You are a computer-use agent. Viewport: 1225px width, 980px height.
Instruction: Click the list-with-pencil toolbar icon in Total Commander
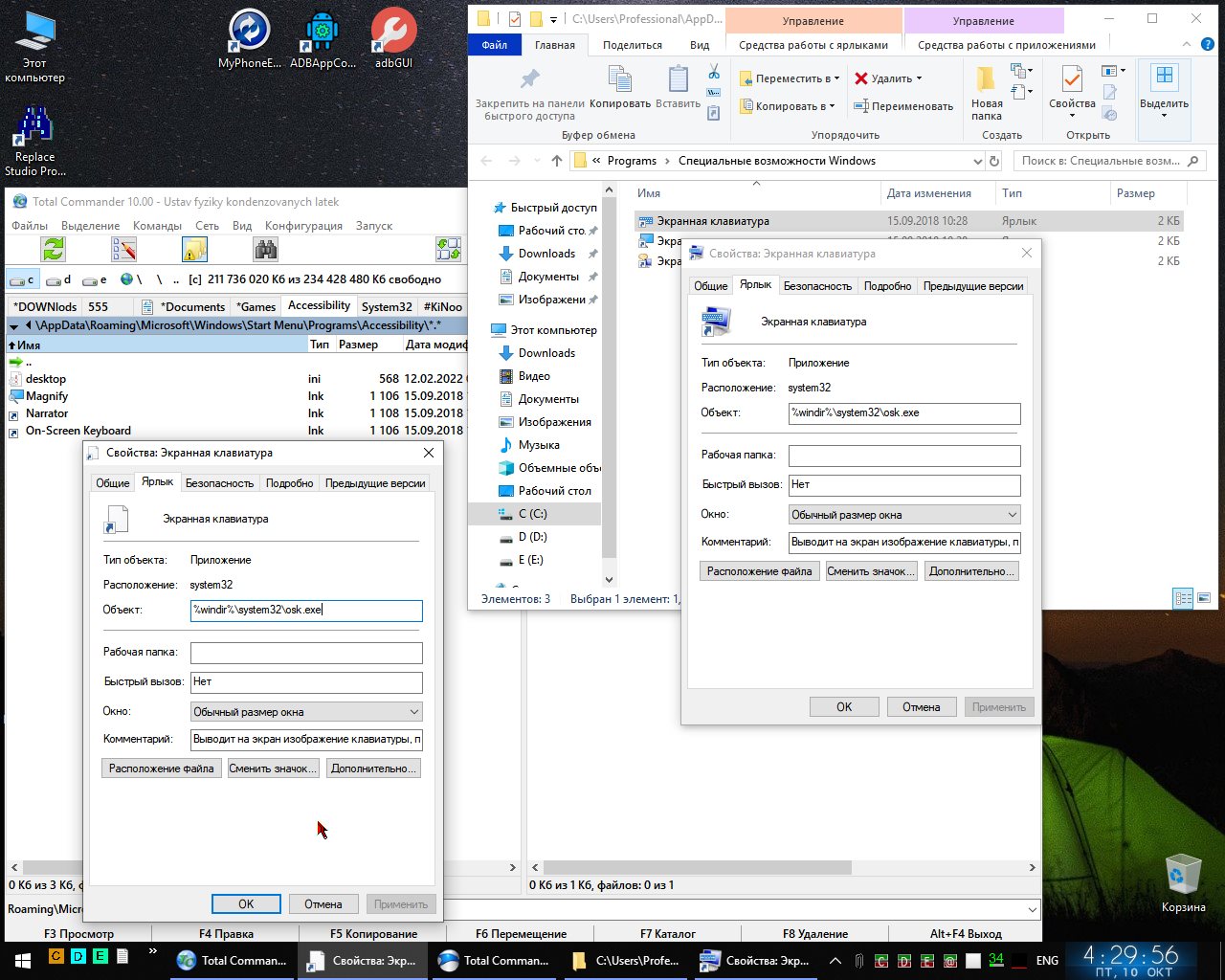tap(123, 250)
